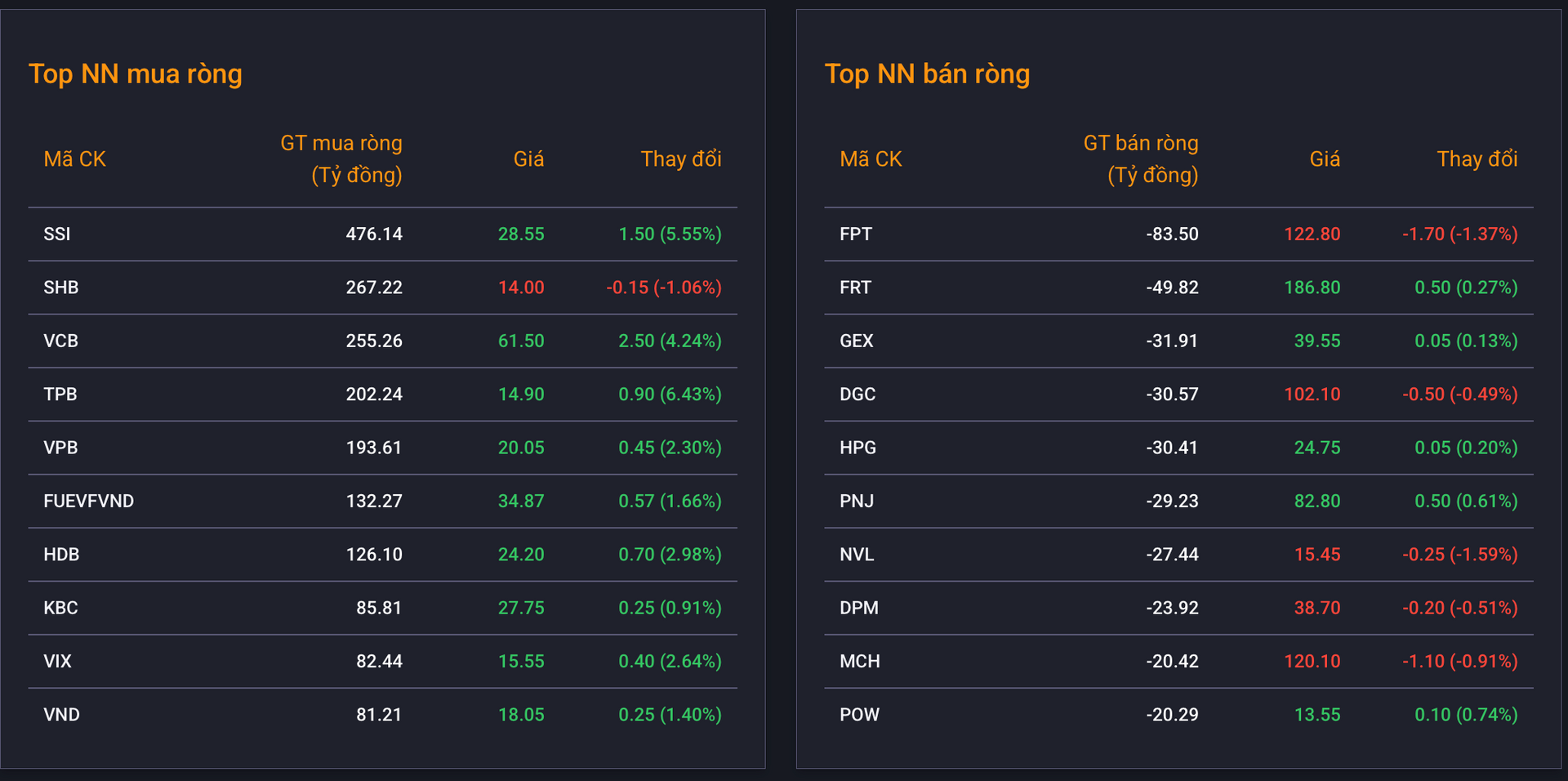The width and height of the screenshot is (1568, 781).
Task: Click Mã CK header in buy table
Action: (x=74, y=159)
